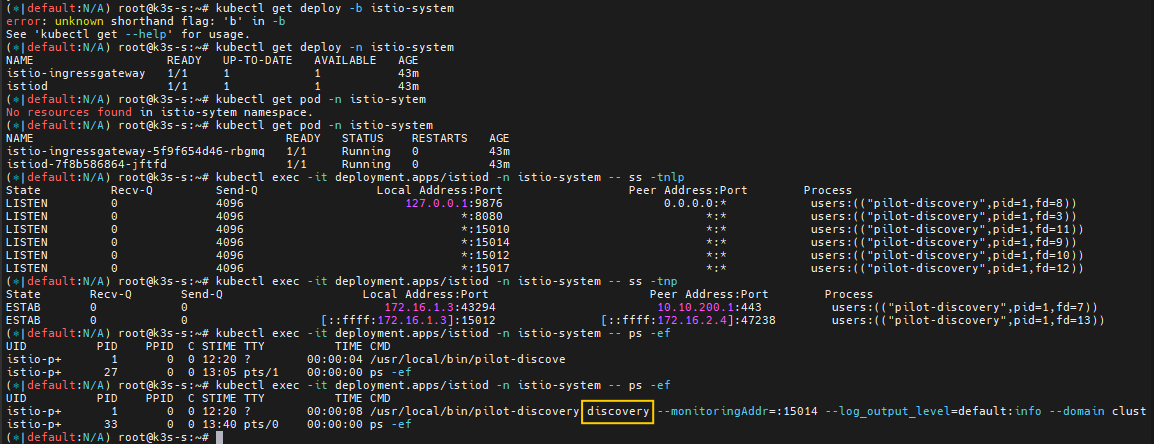Click TTY value 'pts/0'
The height and width of the screenshot is (444, 1154).
[261, 424]
